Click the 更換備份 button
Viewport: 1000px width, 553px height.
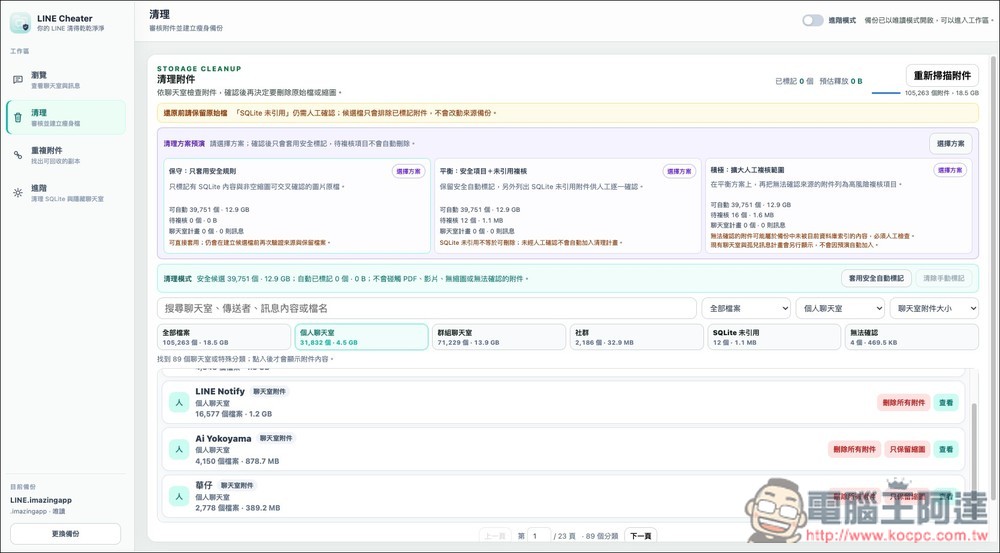click(66, 534)
